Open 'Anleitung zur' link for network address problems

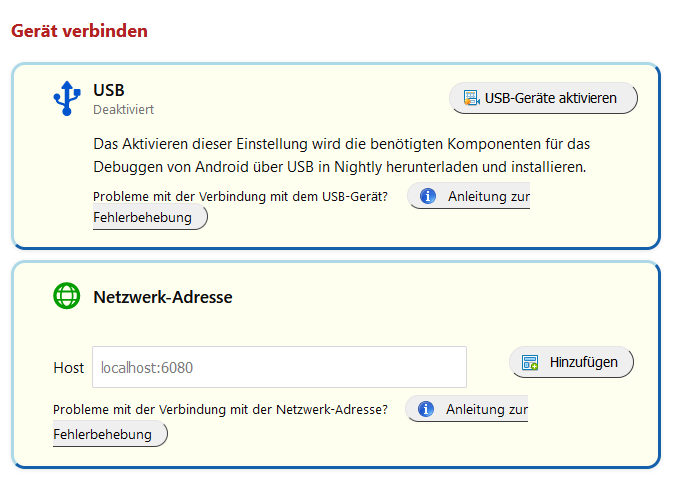485,409
